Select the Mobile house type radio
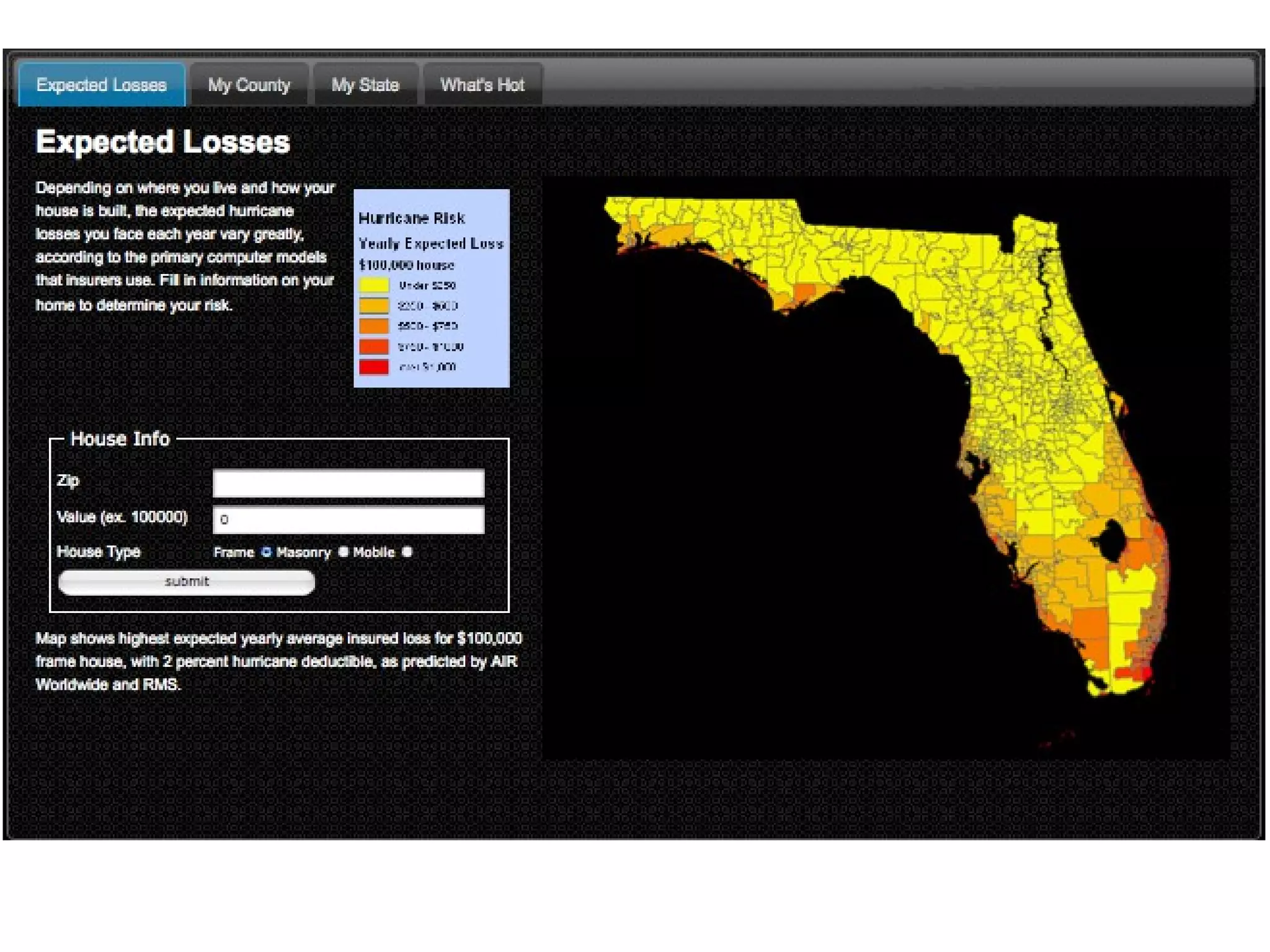The image size is (1270, 952). 407,552
